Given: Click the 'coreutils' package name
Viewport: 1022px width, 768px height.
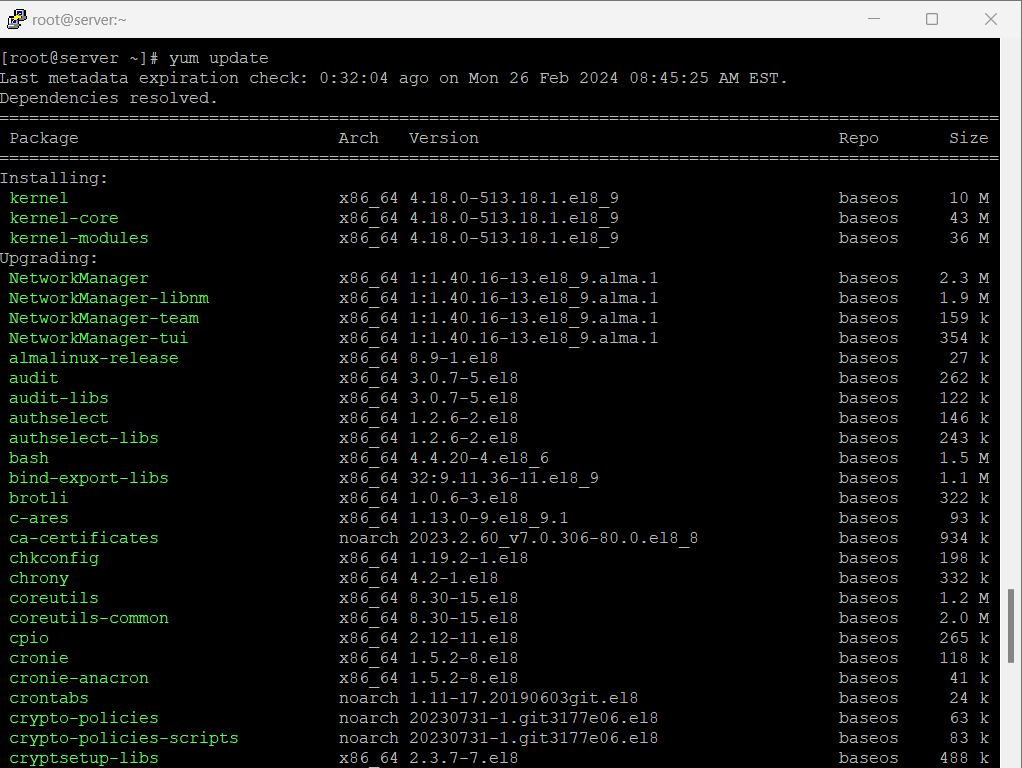Looking at the screenshot, I should tap(54, 598).
